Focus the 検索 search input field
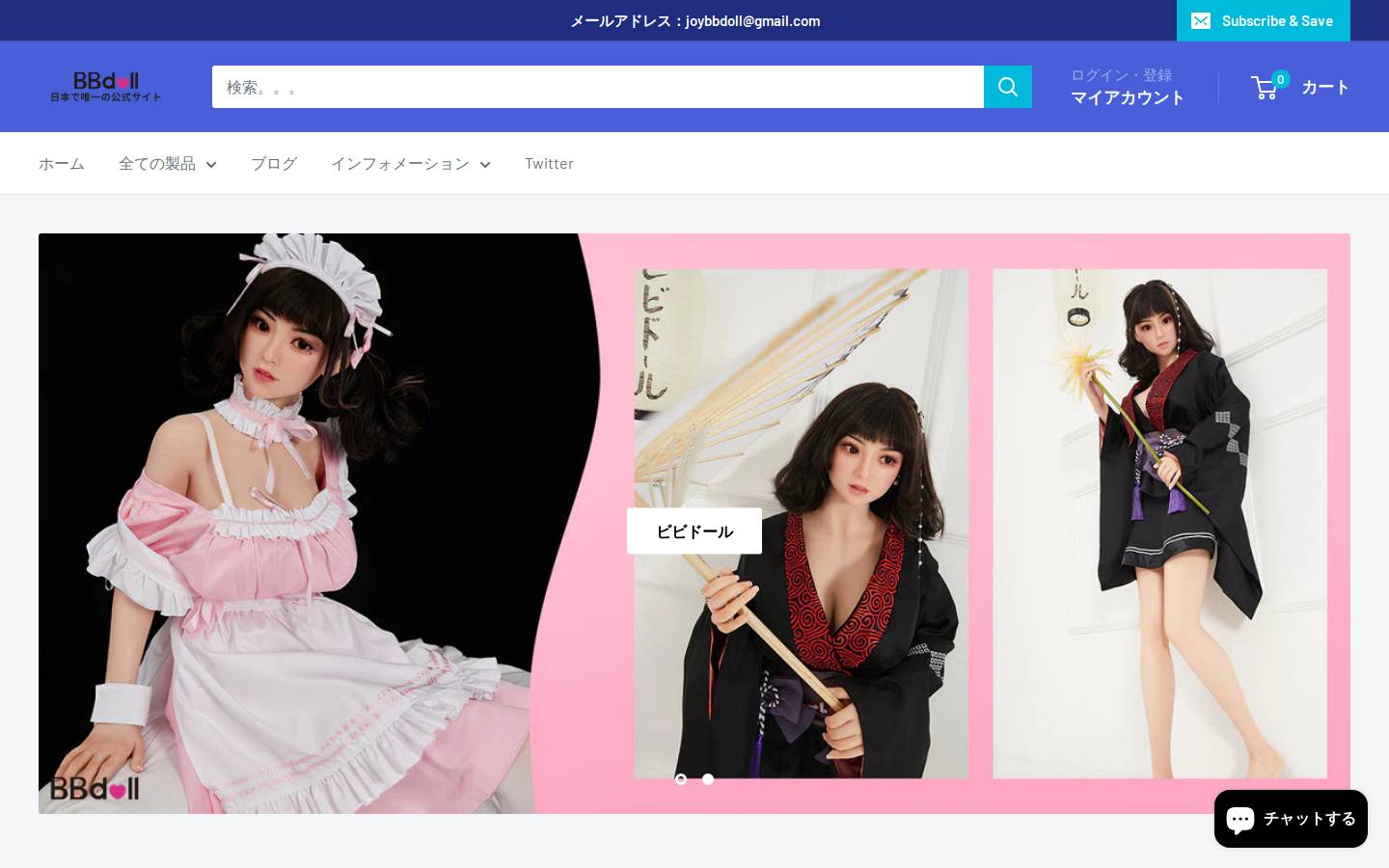The width and height of the screenshot is (1389, 868). pos(598,87)
